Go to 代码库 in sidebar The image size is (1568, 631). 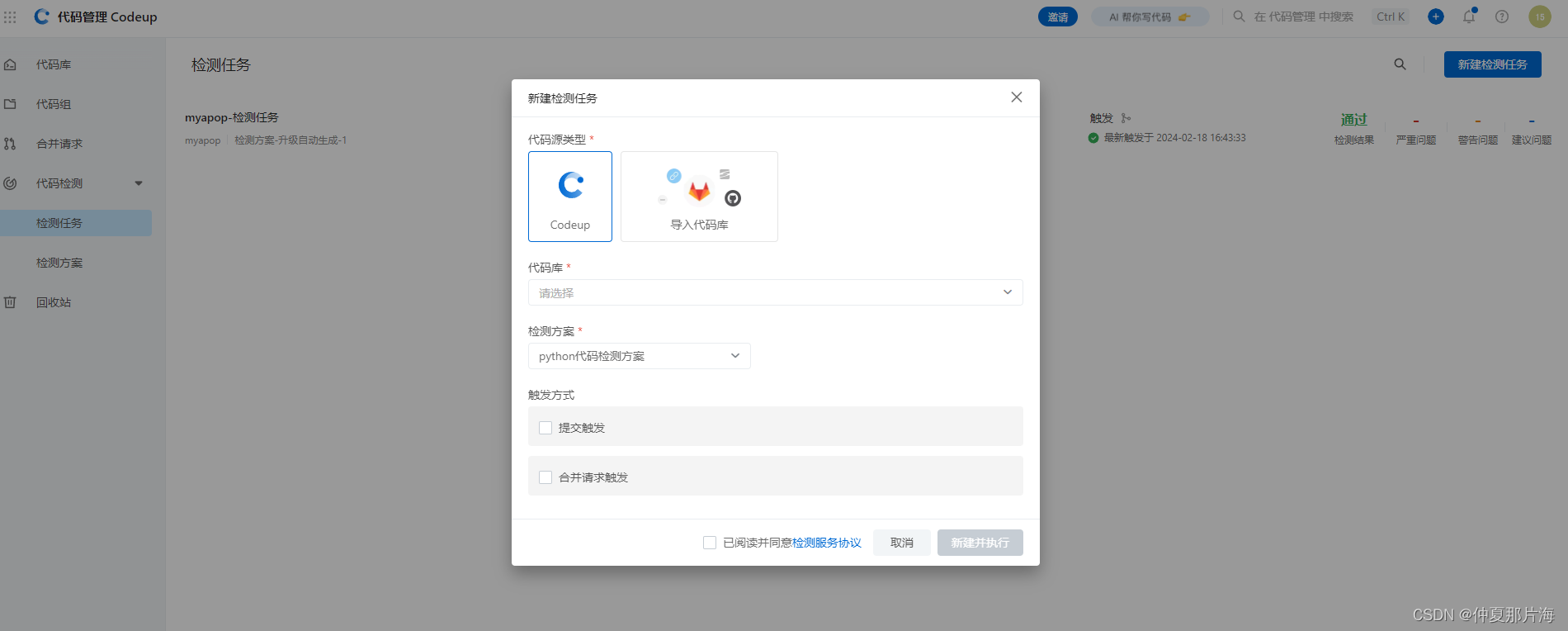(x=54, y=64)
